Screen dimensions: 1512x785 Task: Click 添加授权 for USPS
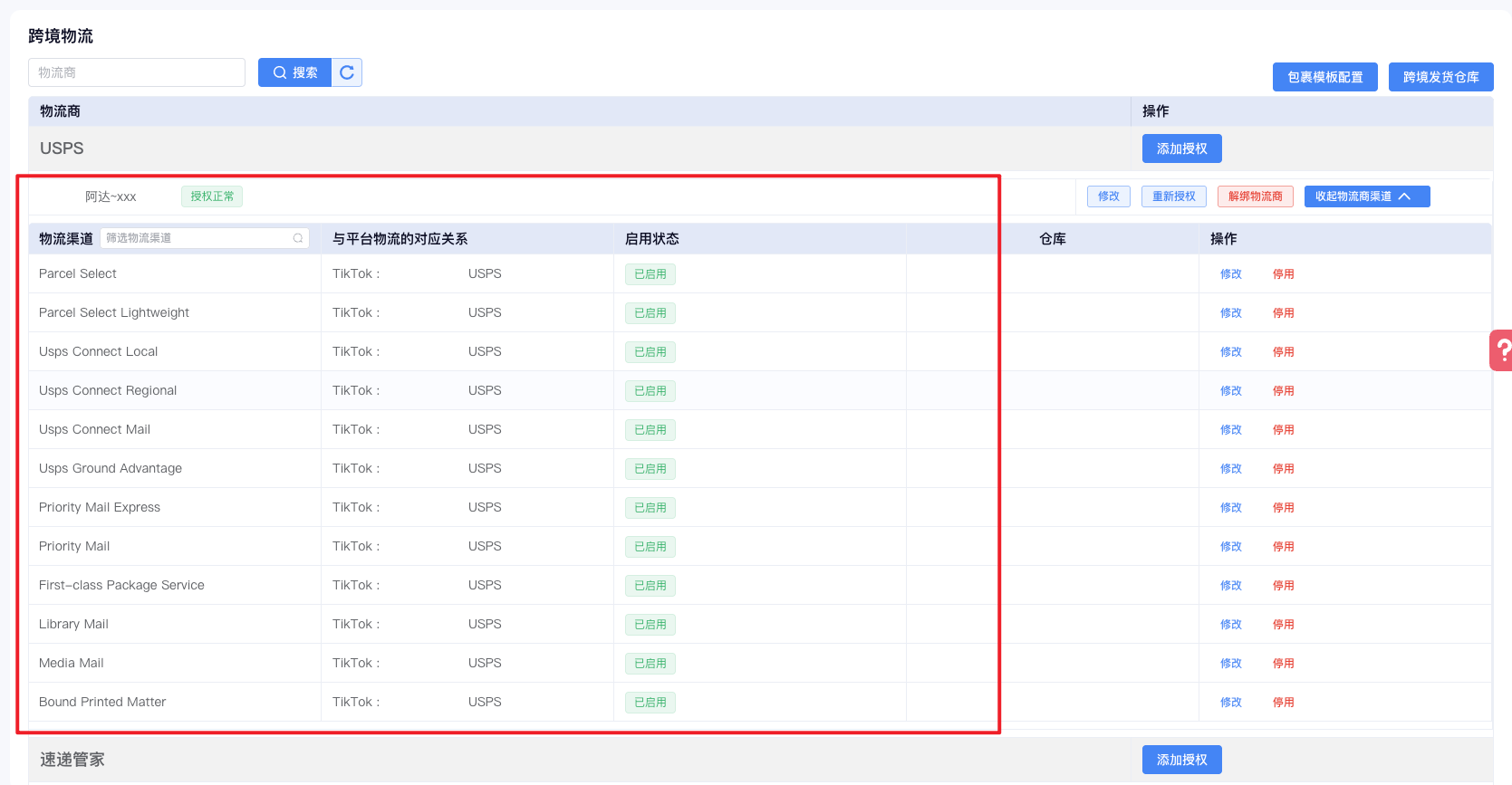tap(1181, 148)
